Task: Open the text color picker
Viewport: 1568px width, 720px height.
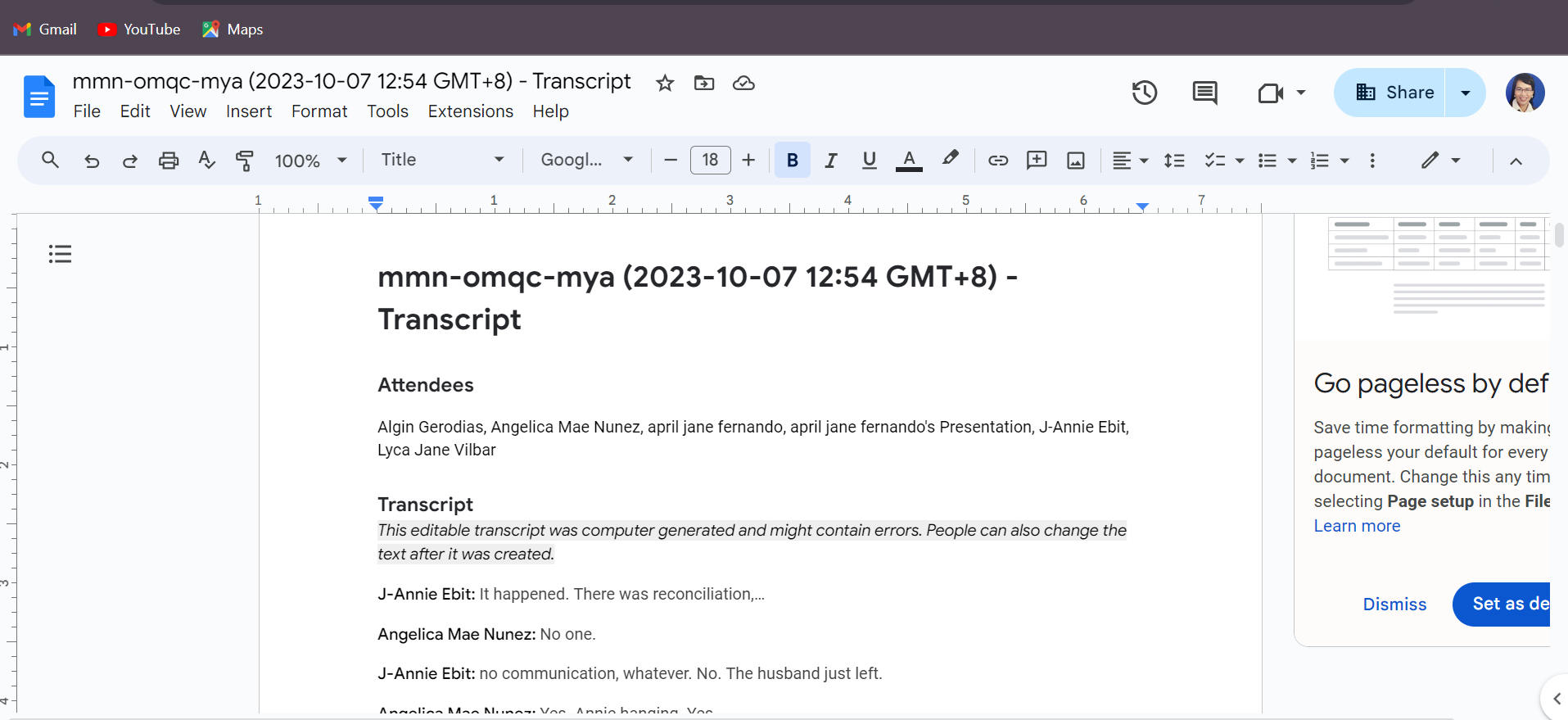Action: [908, 161]
